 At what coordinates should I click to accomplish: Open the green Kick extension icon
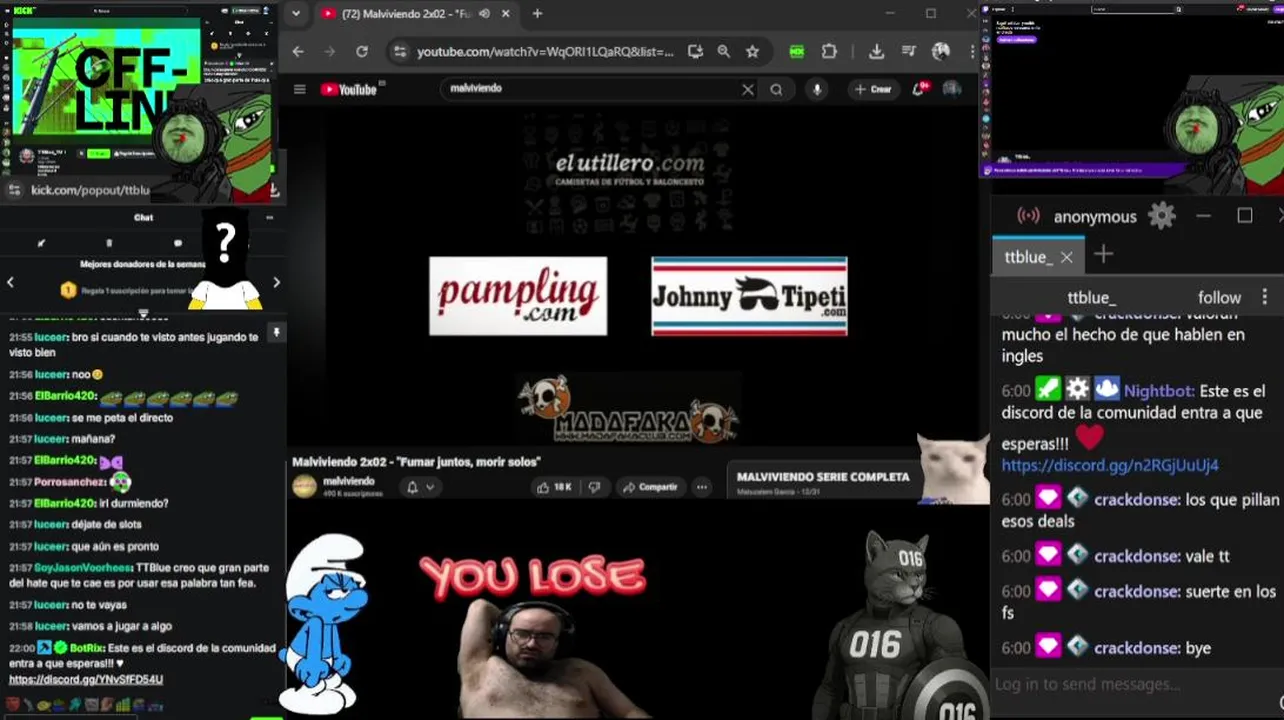point(797,52)
